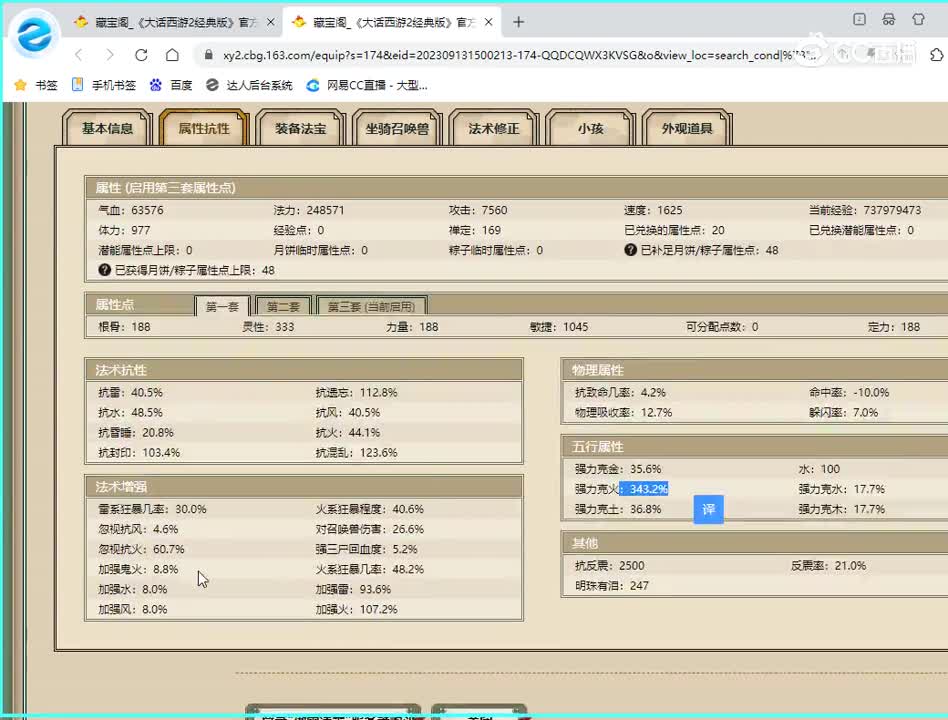Show the 外观道具 tab

tap(687, 128)
